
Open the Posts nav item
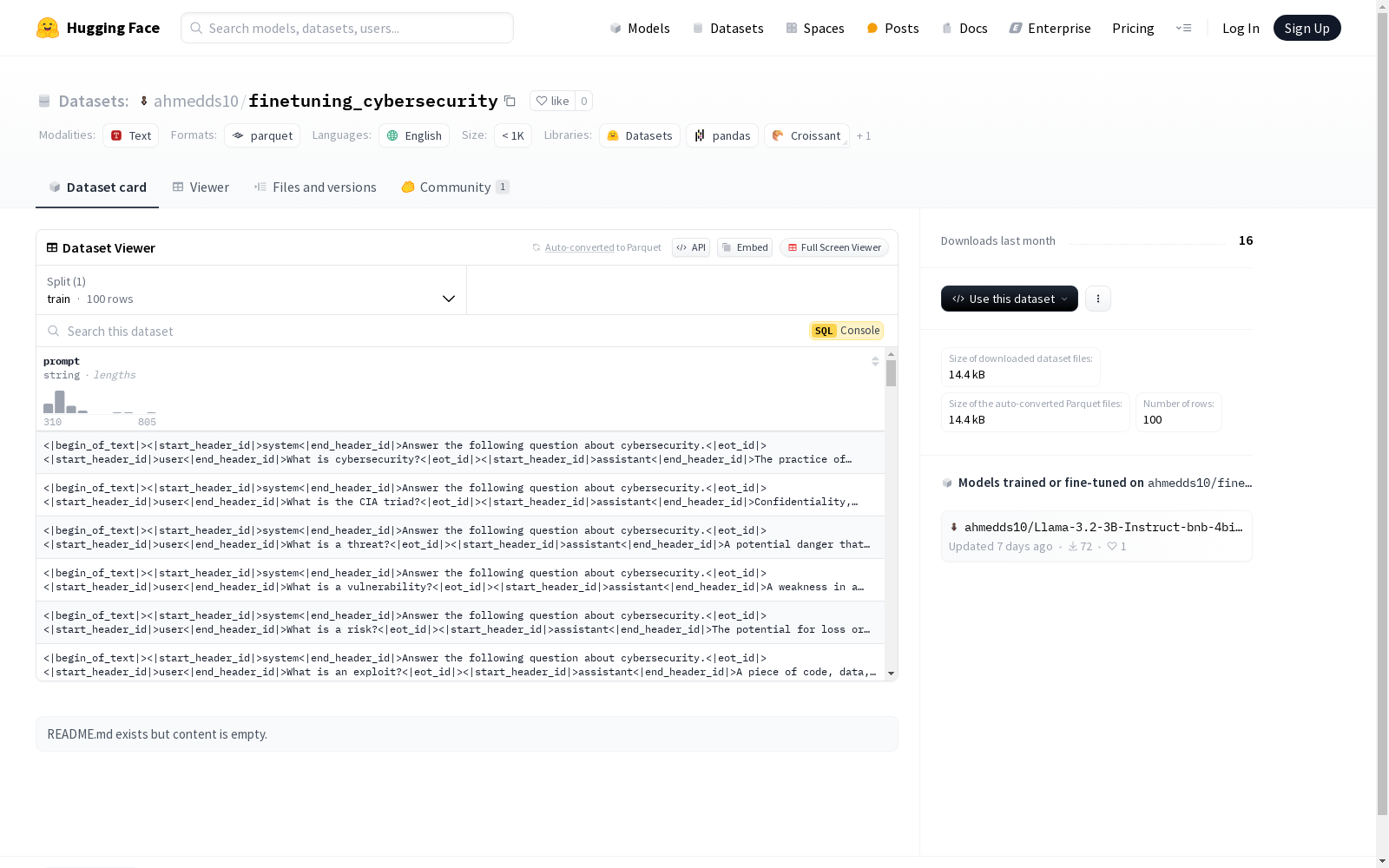point(892,28)
